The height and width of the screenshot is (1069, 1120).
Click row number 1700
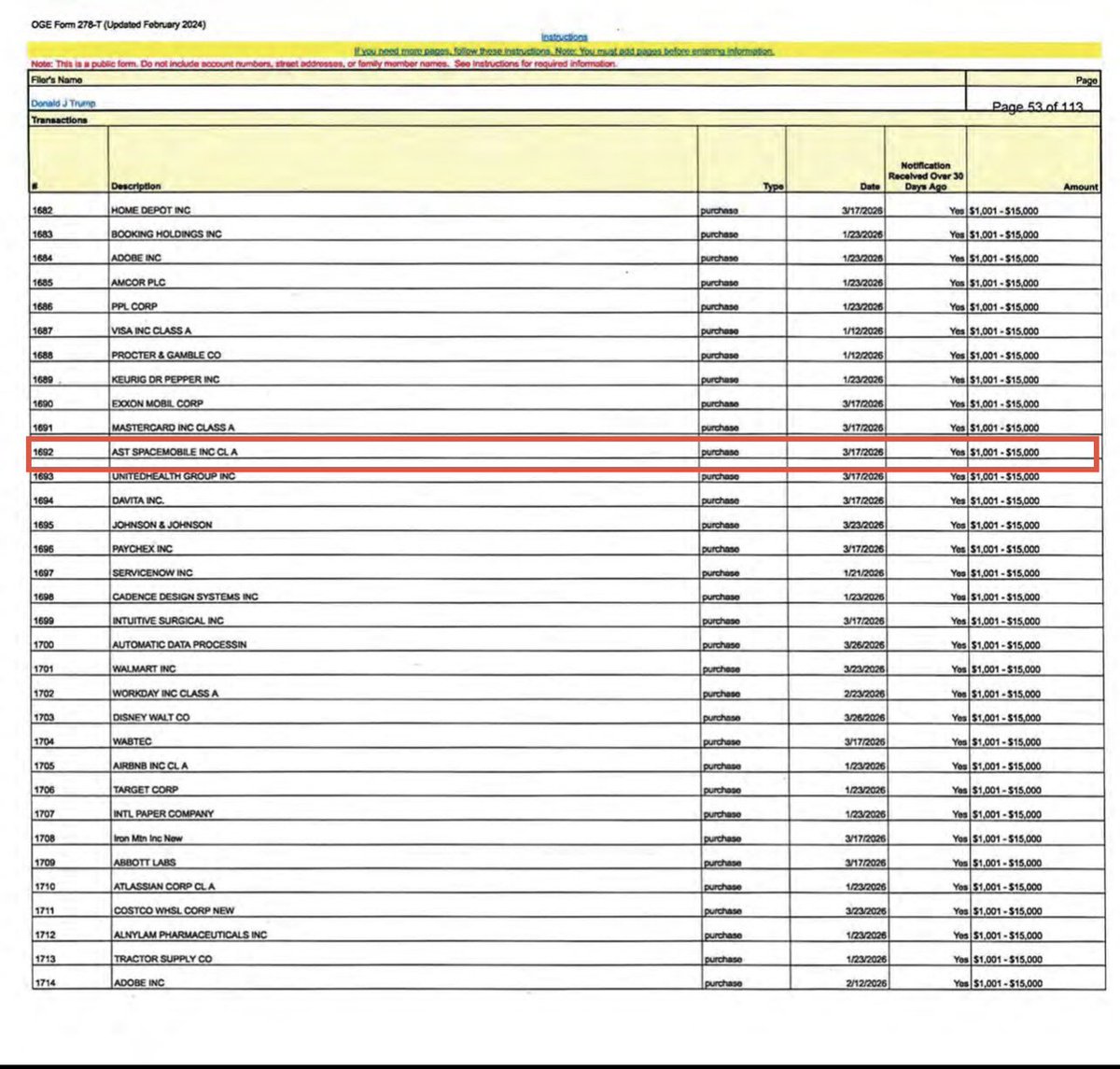tap(44, 646)
